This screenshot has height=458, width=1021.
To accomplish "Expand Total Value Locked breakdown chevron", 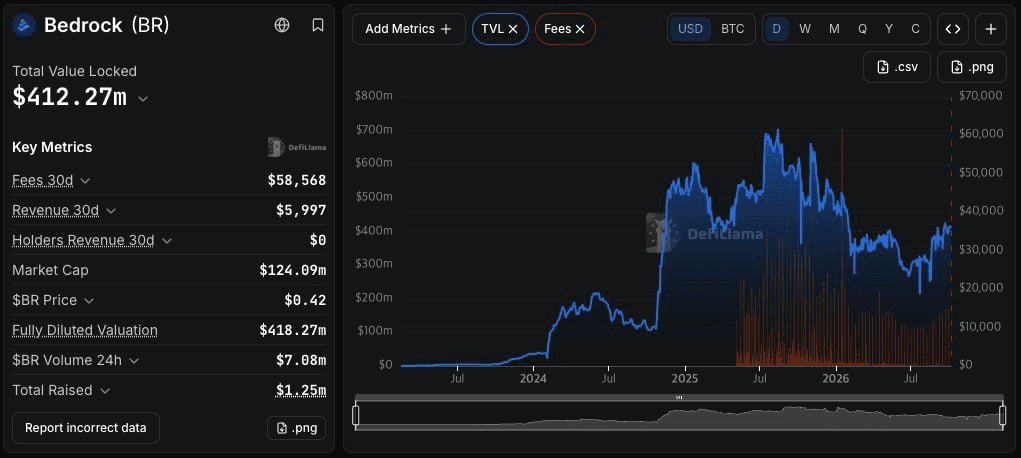I will (x=143, y=99).
